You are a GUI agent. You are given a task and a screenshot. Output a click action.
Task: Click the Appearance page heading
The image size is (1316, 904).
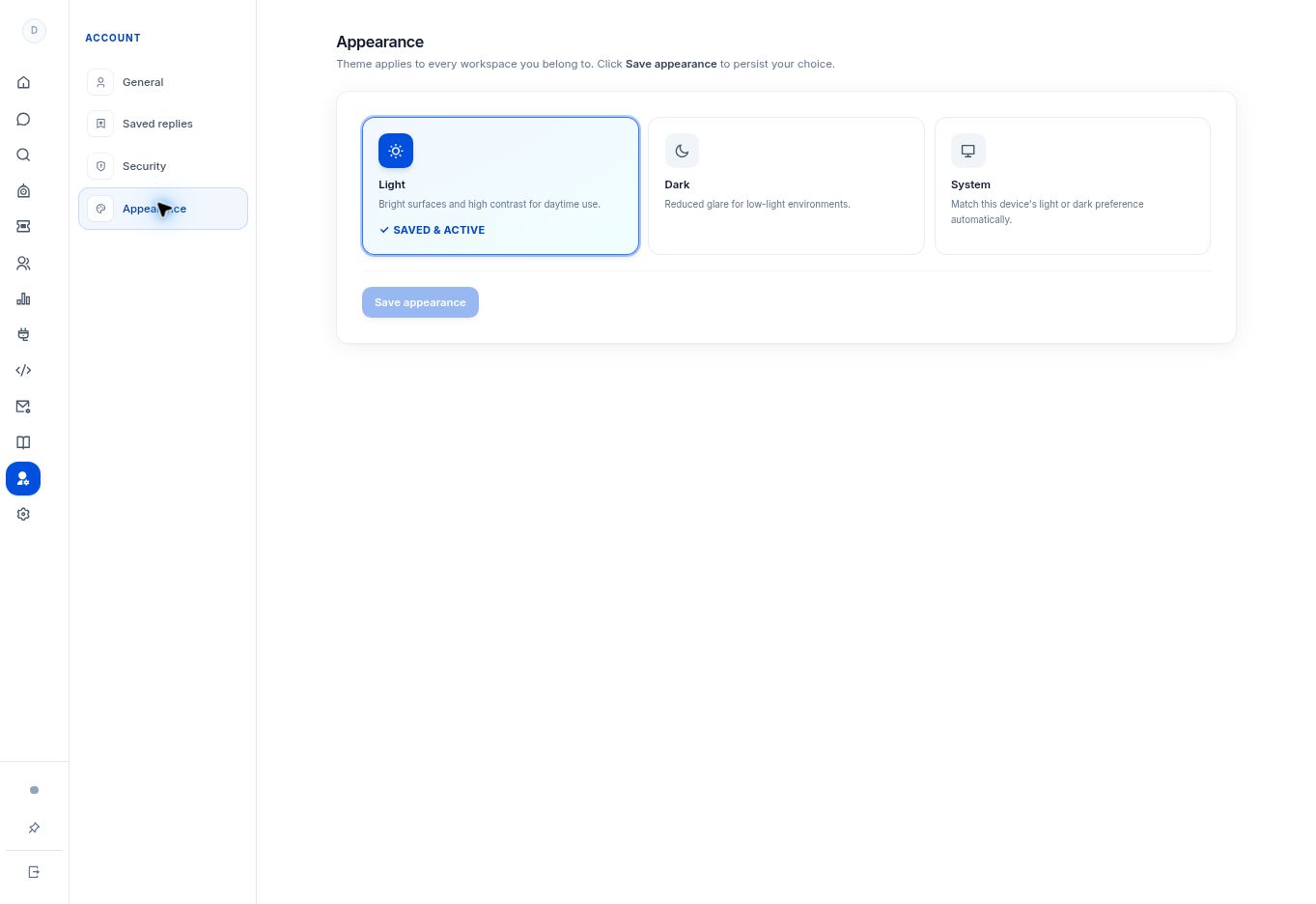pyautogui.click(x=379, y=42)
